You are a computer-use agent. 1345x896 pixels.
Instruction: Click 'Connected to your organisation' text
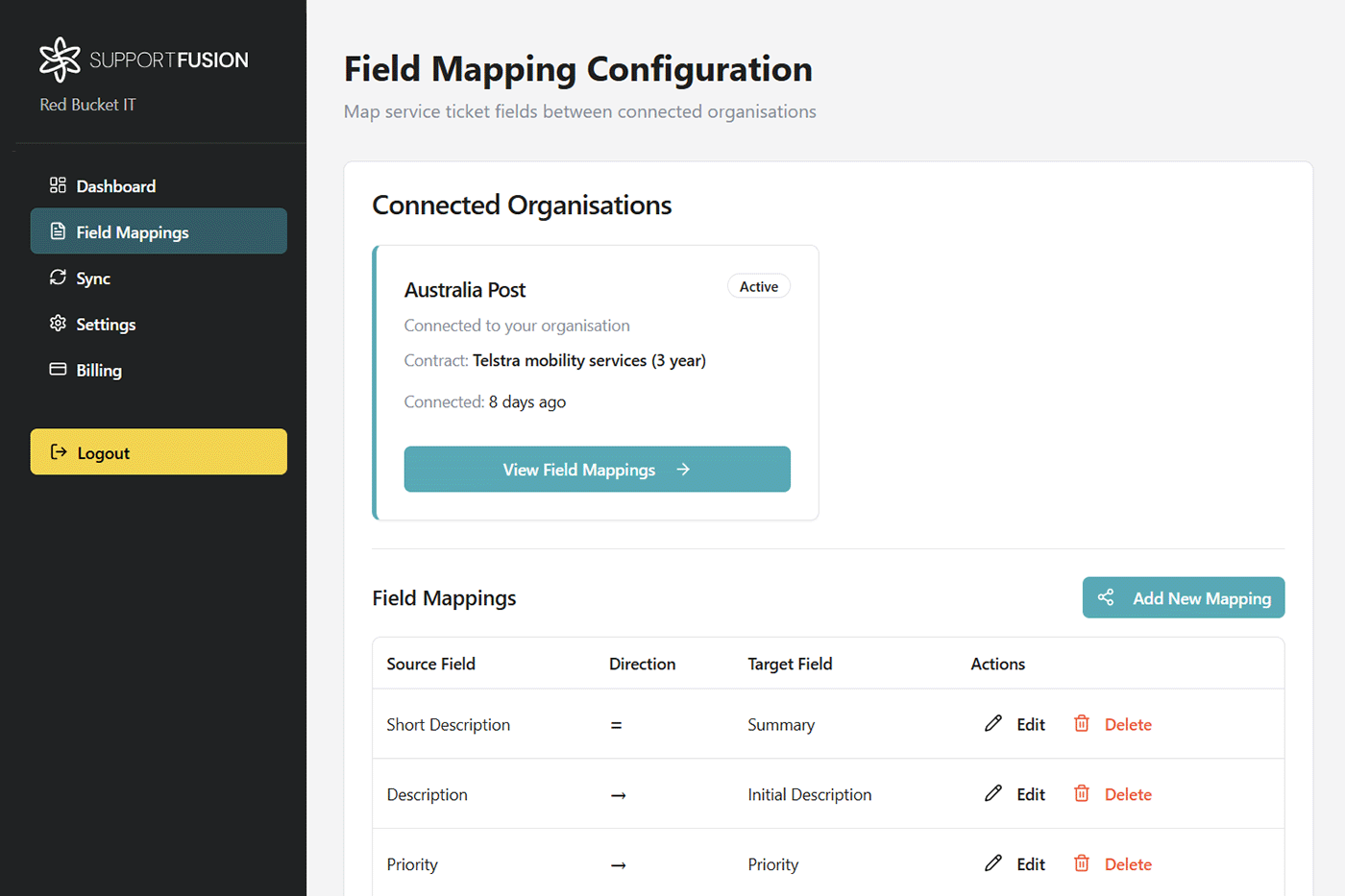coord(517,326)
